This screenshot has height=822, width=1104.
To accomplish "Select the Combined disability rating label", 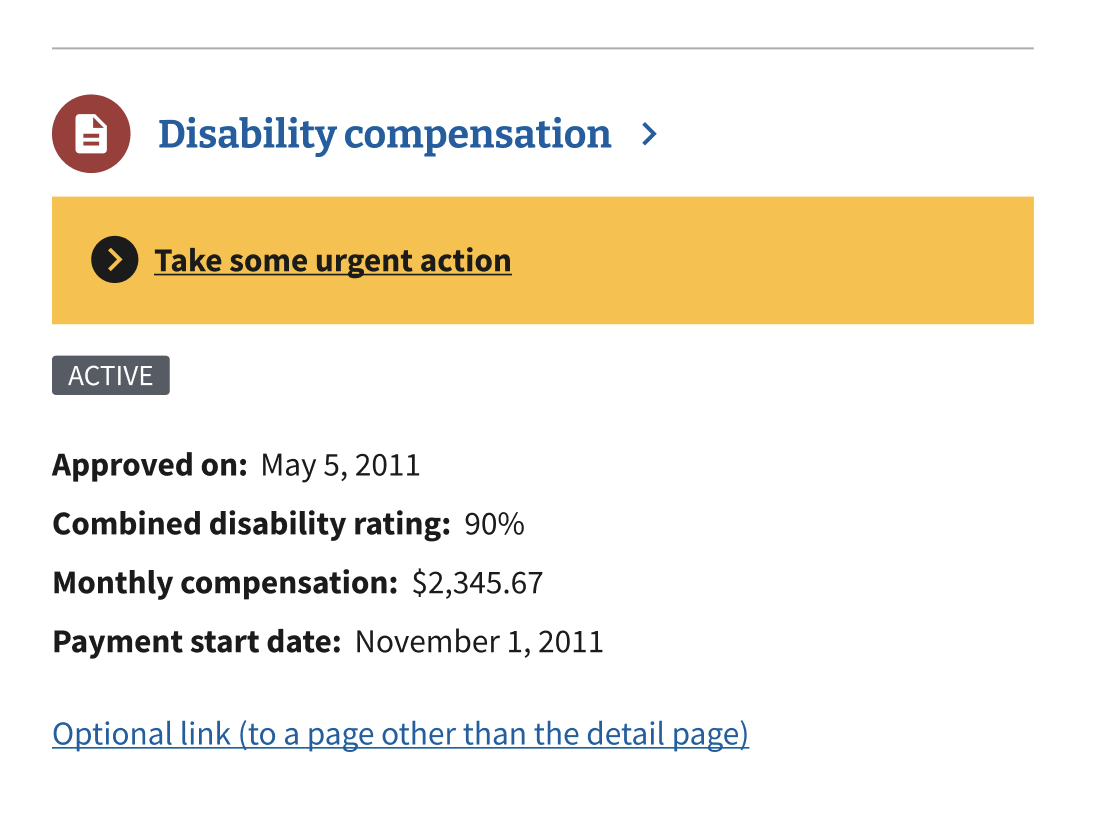I will (x=251, y=524).
